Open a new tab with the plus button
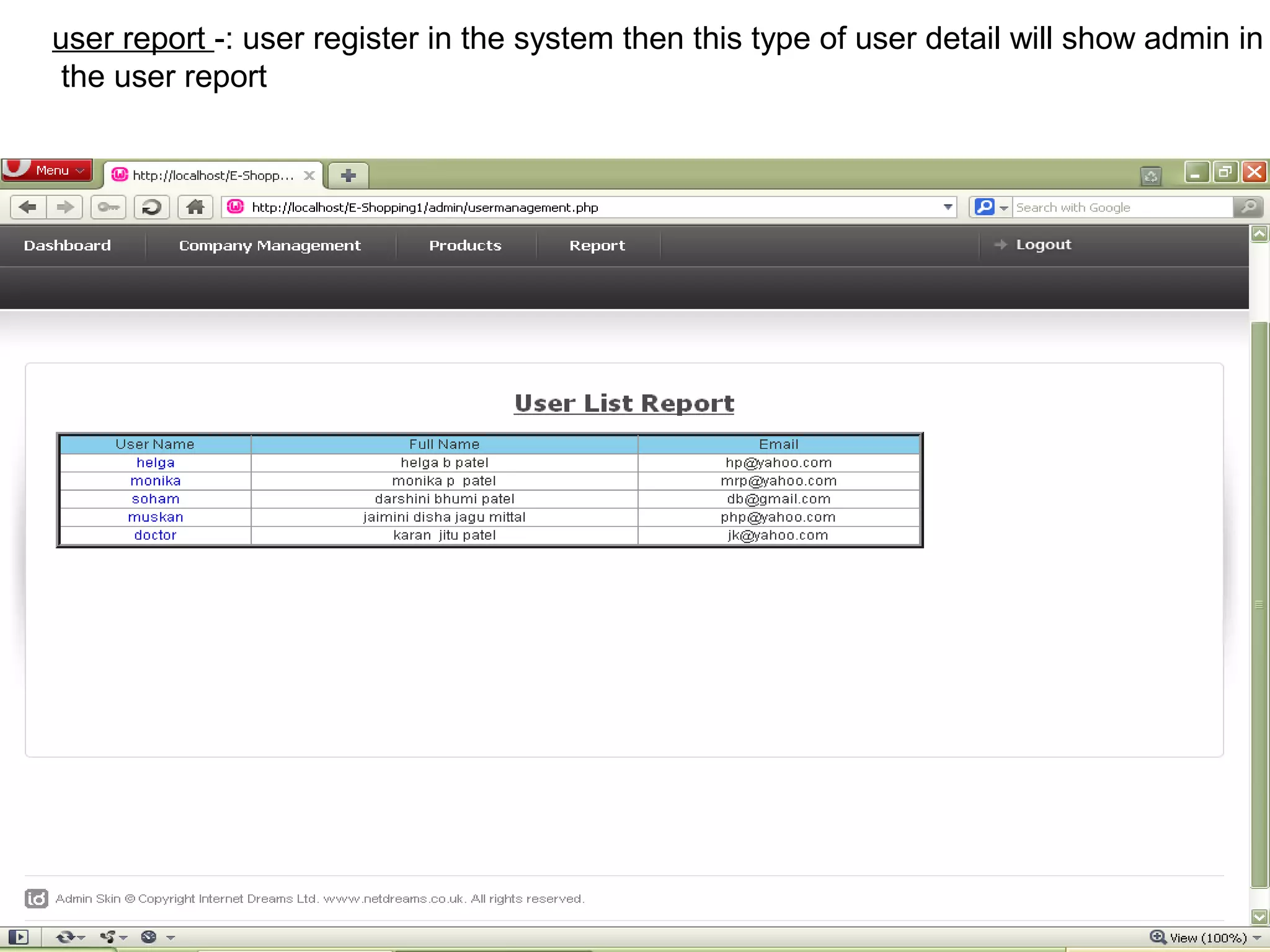This screenshot has height=952, width=1270. tap(348, 175)
